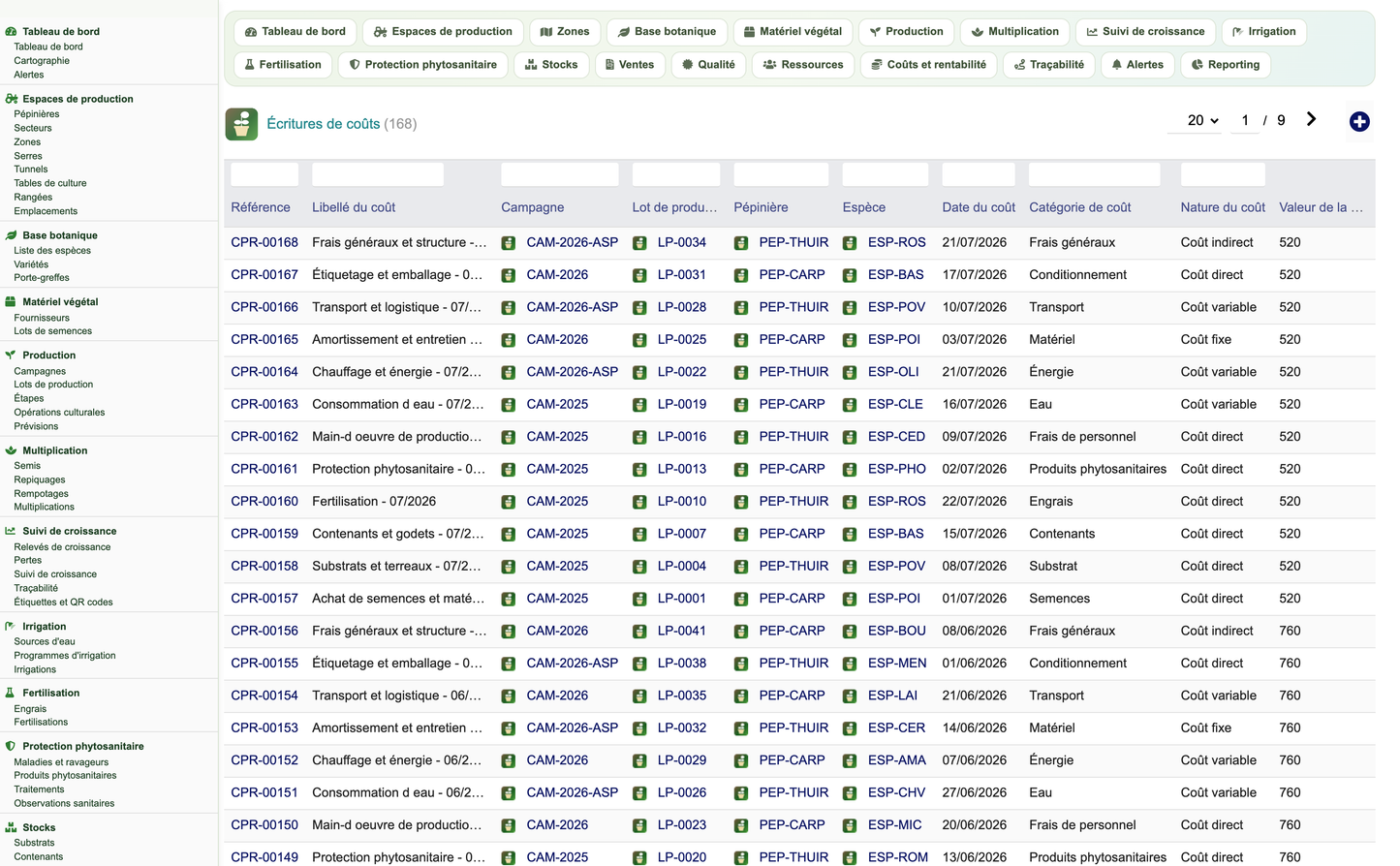
Task: Click the sidebar Fertilisation flask icon
Action: (x=11, y=693)
